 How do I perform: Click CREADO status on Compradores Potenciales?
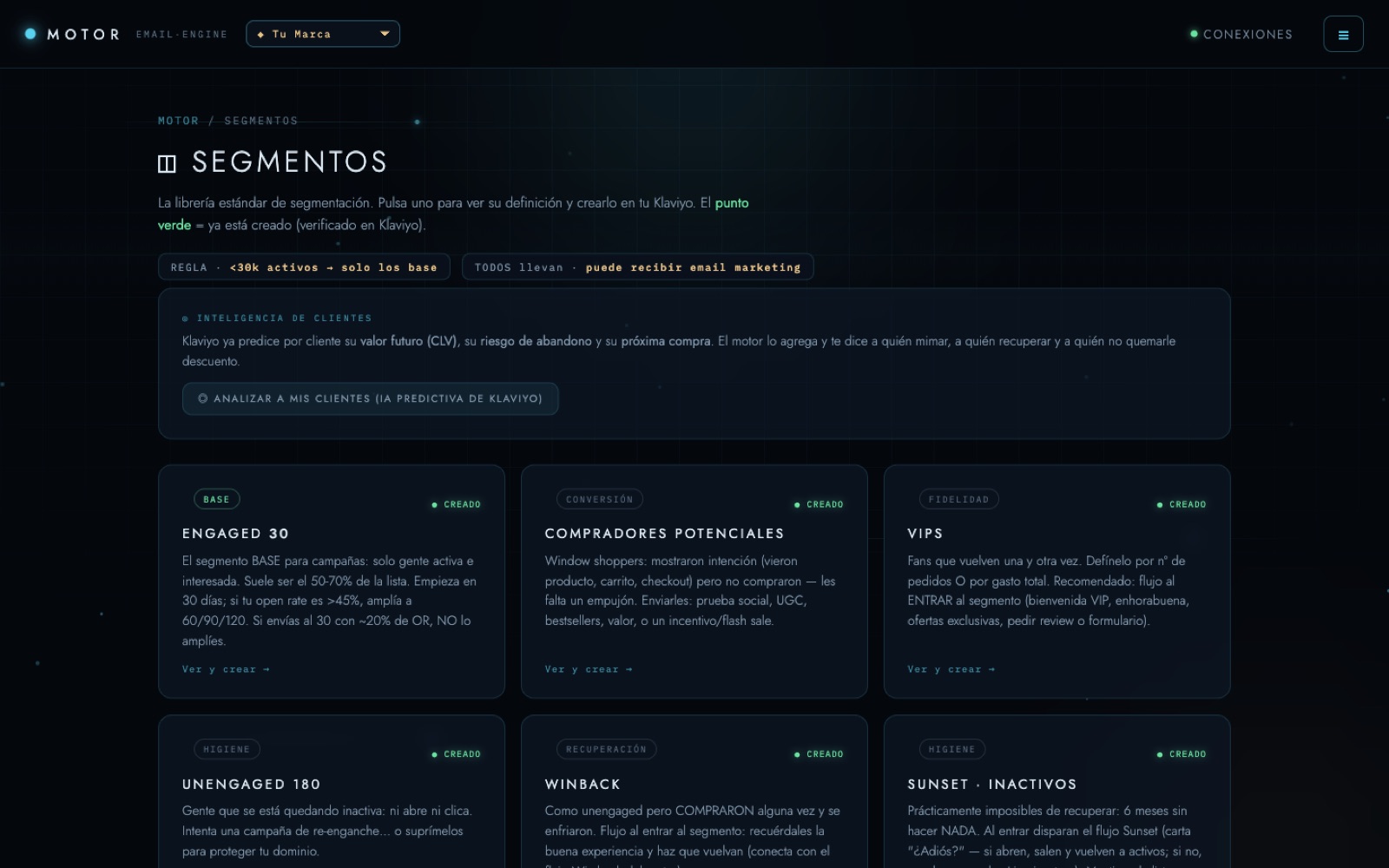[x=819, y=504]
